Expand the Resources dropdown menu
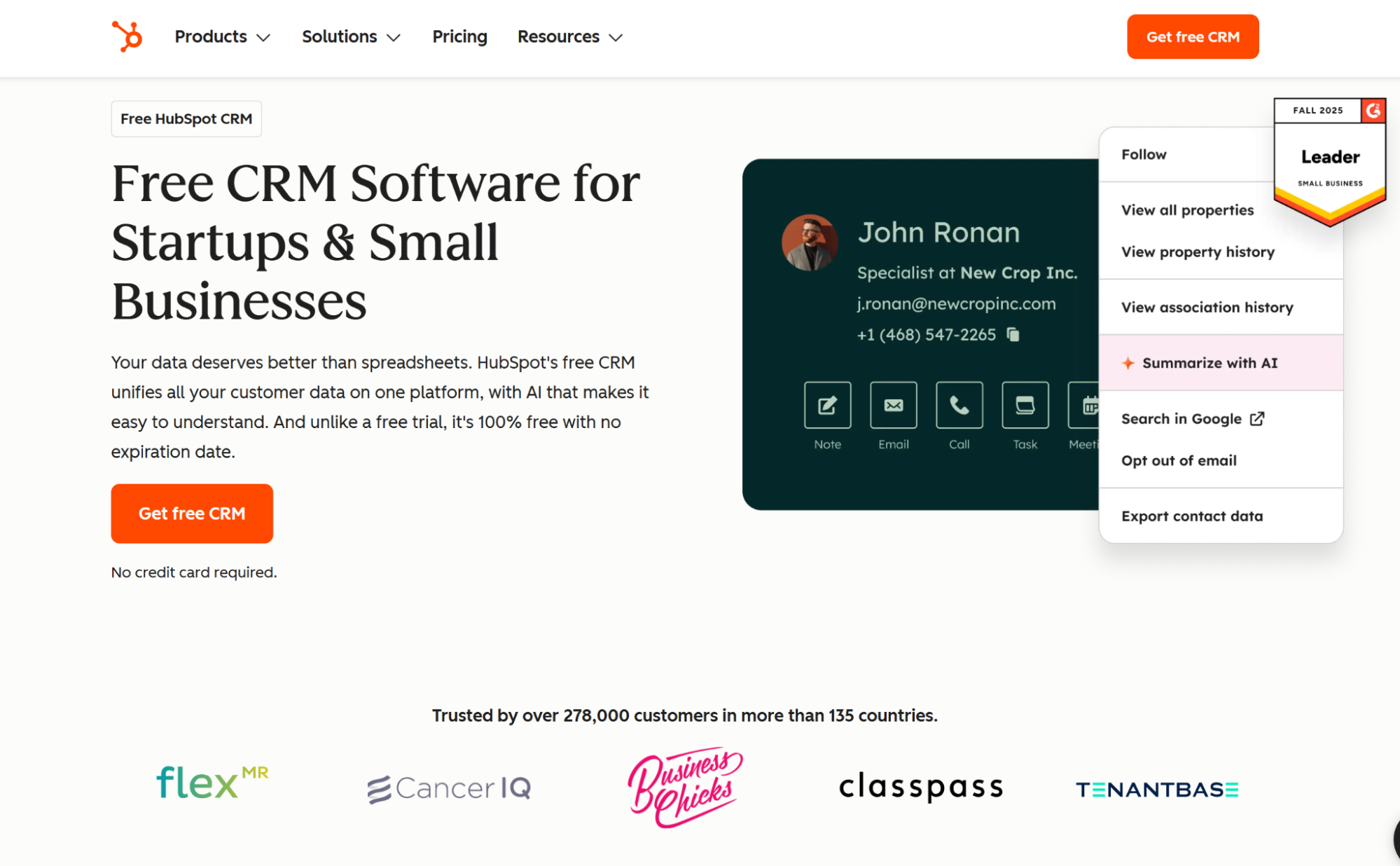 tap(569, 36)
